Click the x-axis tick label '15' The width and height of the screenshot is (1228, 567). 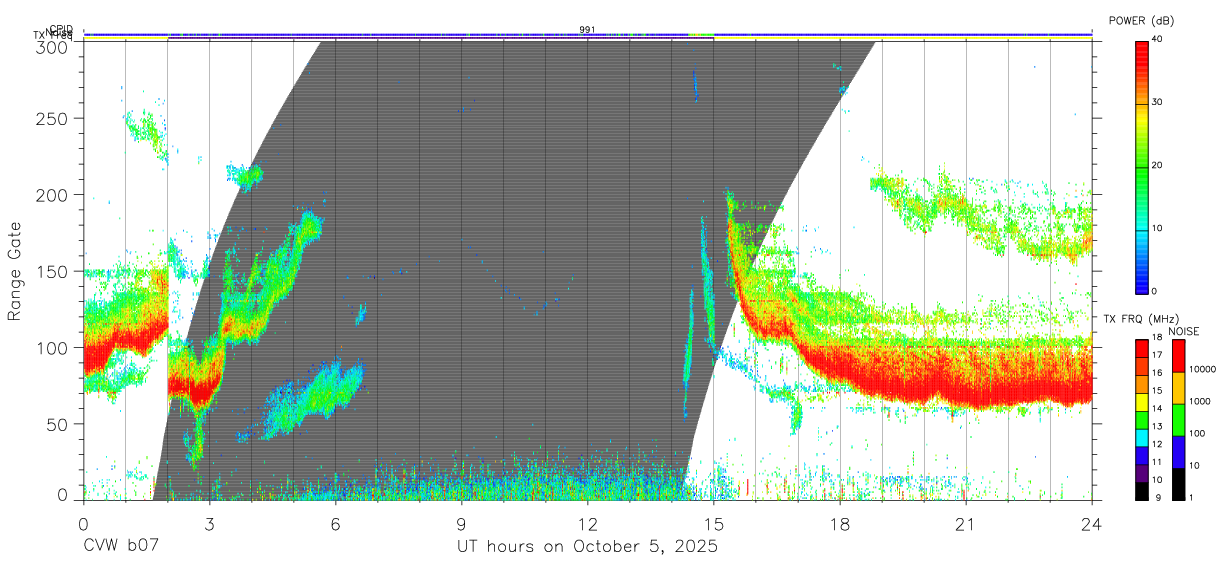pos(714,523)
